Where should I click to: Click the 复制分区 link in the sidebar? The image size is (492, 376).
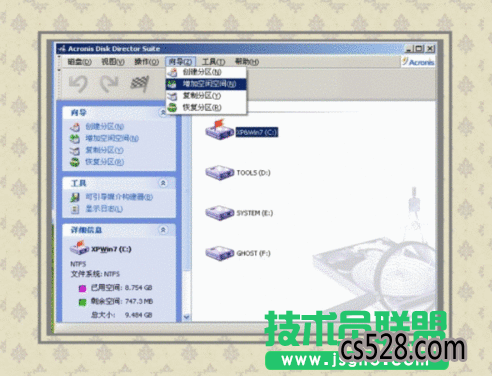[104, 150]
